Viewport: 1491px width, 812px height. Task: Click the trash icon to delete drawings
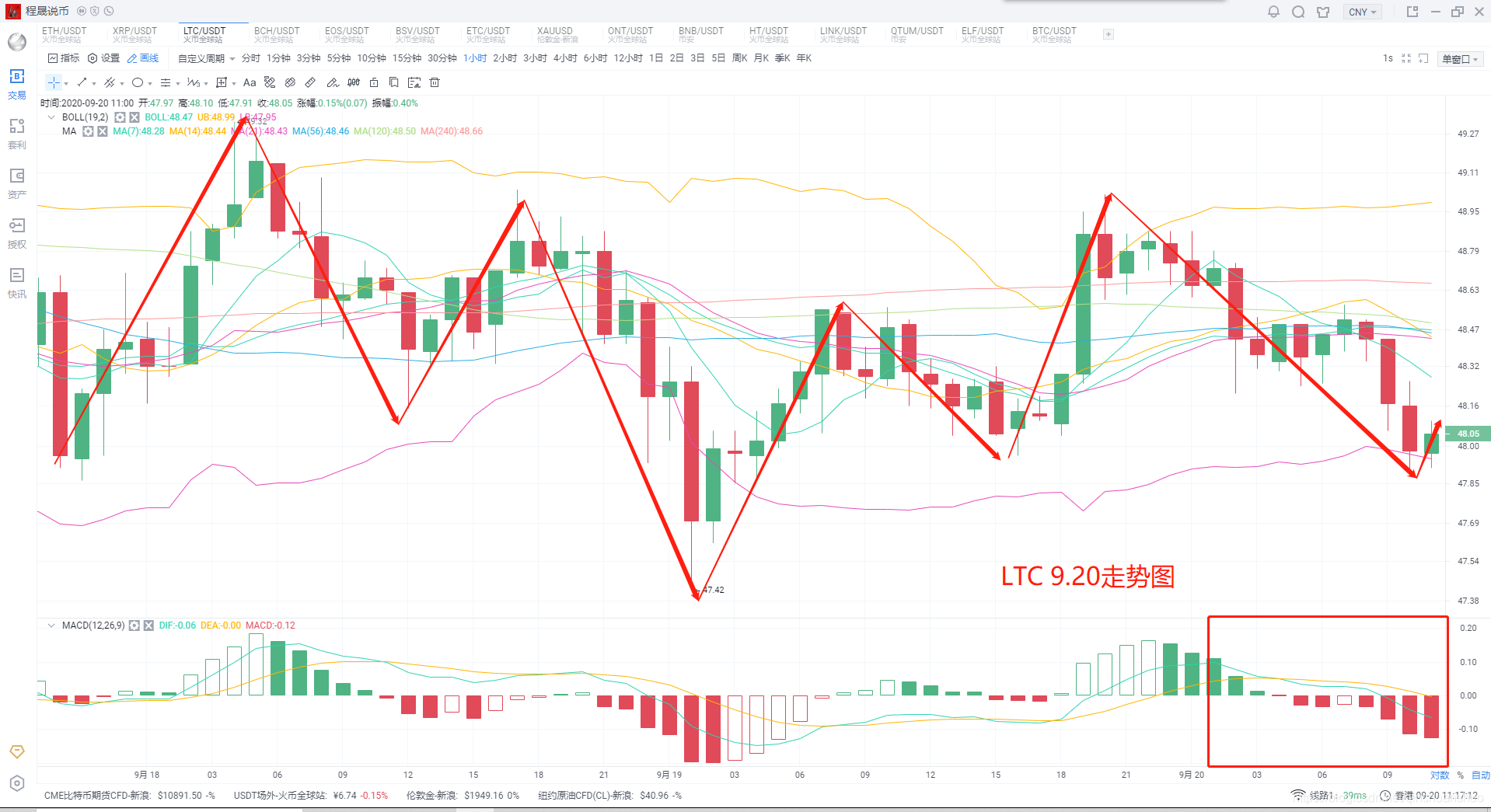point(435,82)
